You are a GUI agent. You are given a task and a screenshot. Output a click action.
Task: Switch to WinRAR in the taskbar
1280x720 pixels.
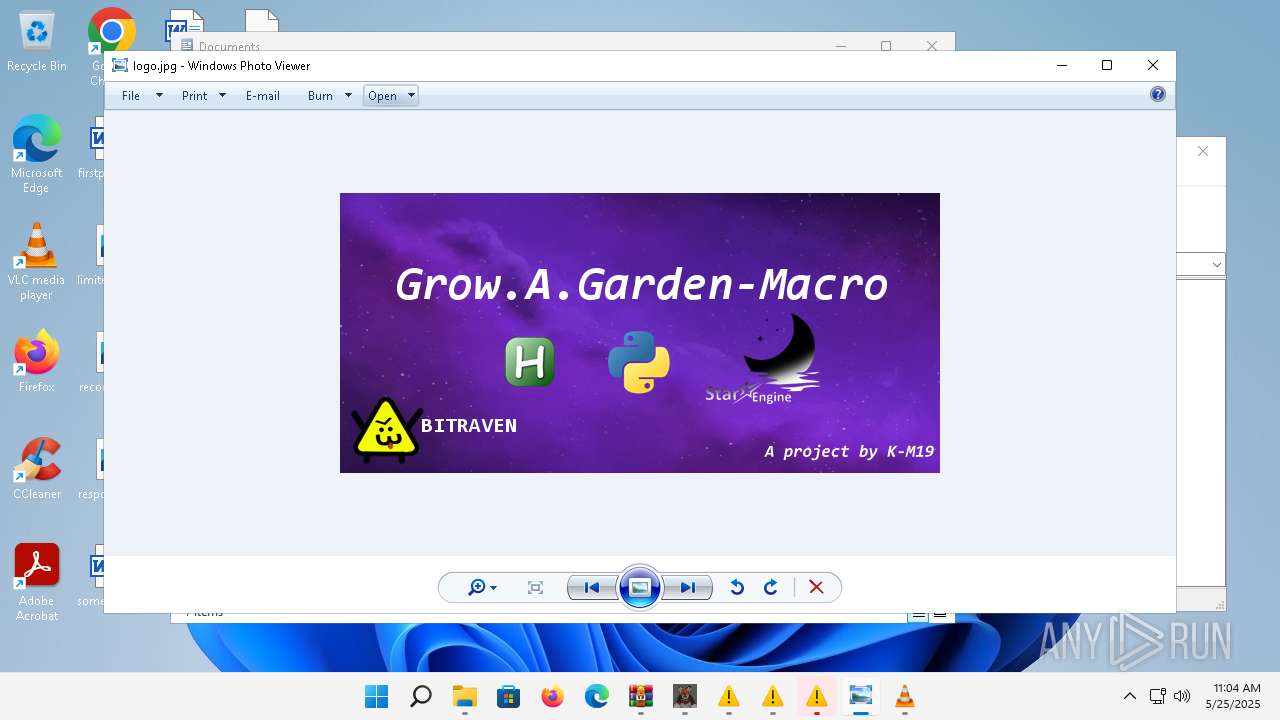(641, 696)
